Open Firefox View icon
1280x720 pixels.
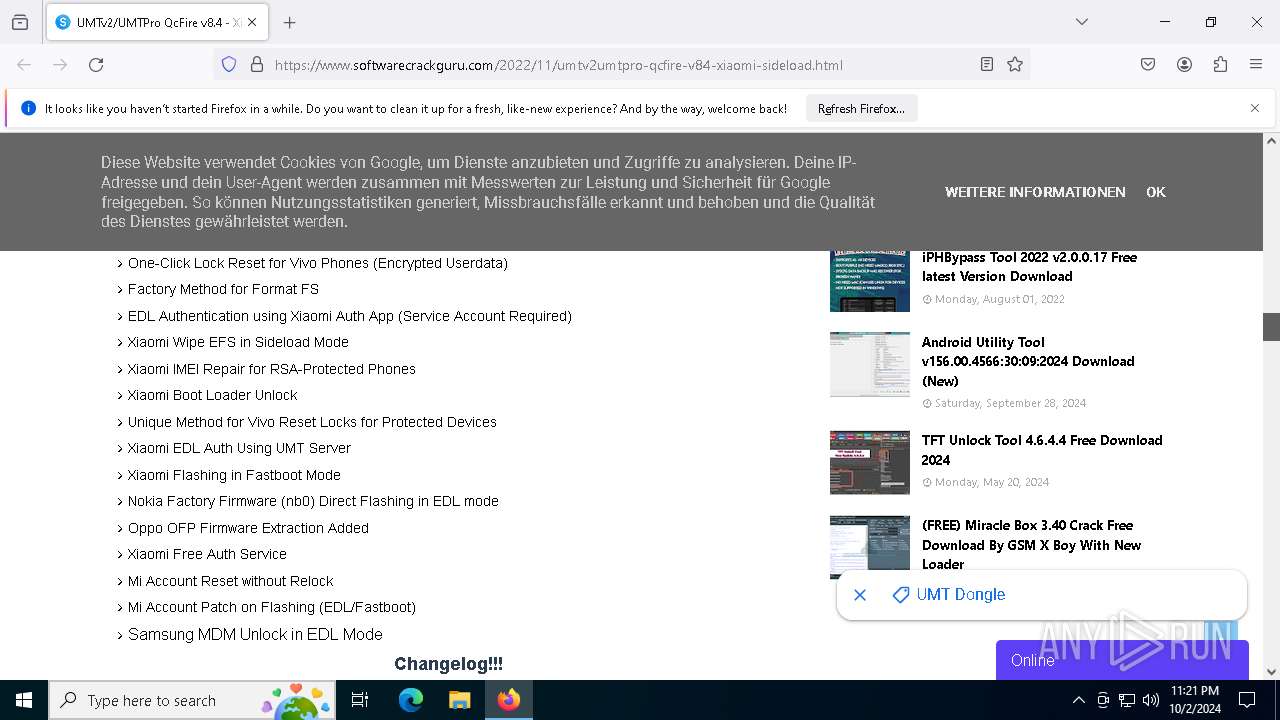point(20,22)
